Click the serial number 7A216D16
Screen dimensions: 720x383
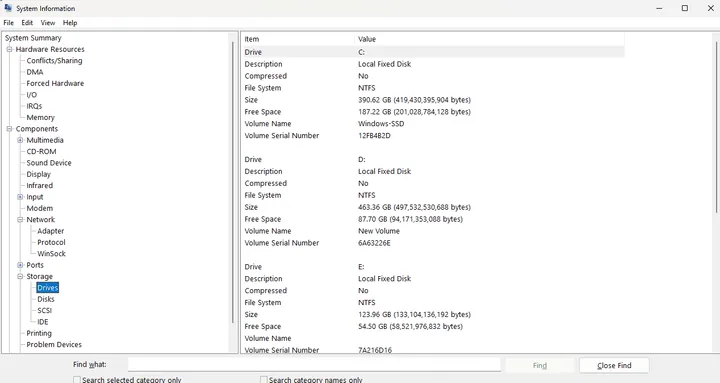click(x=375, y=350)
